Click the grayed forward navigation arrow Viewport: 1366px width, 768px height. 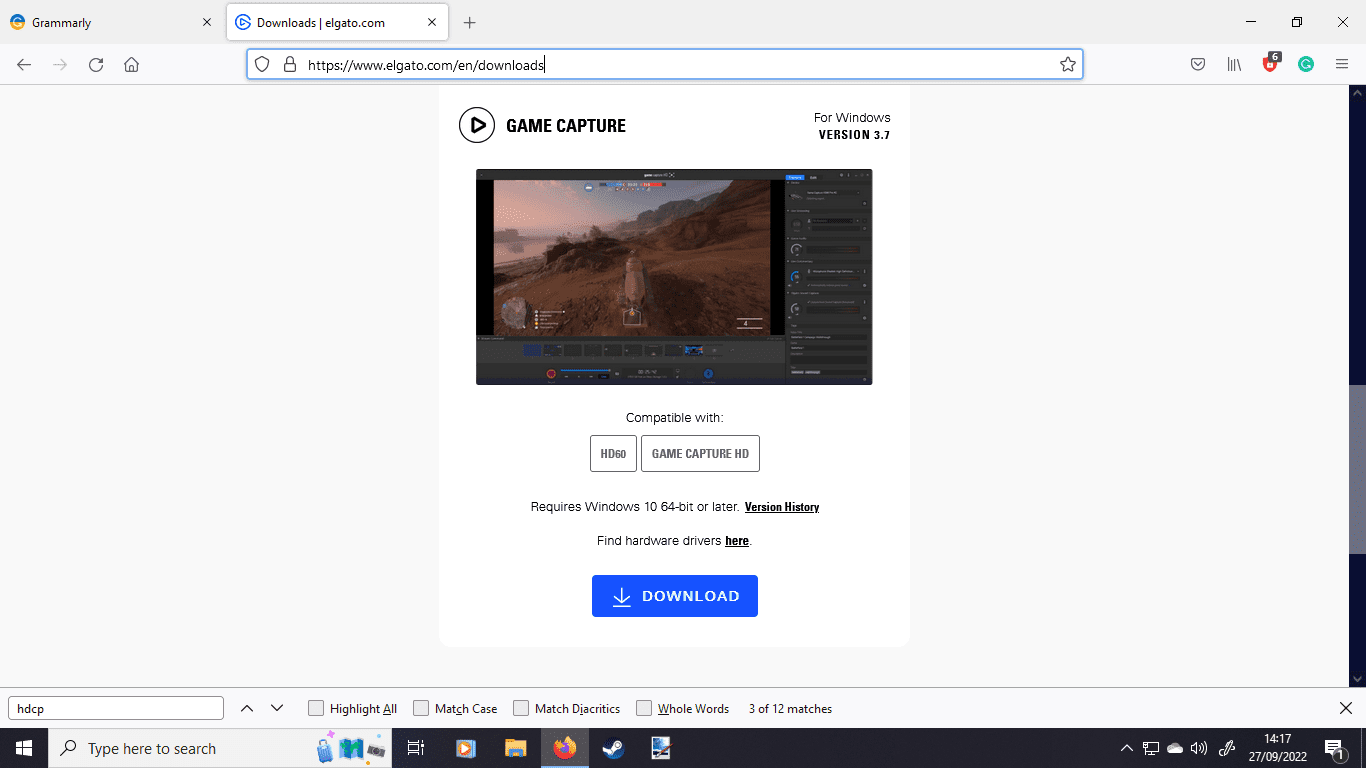60,64
